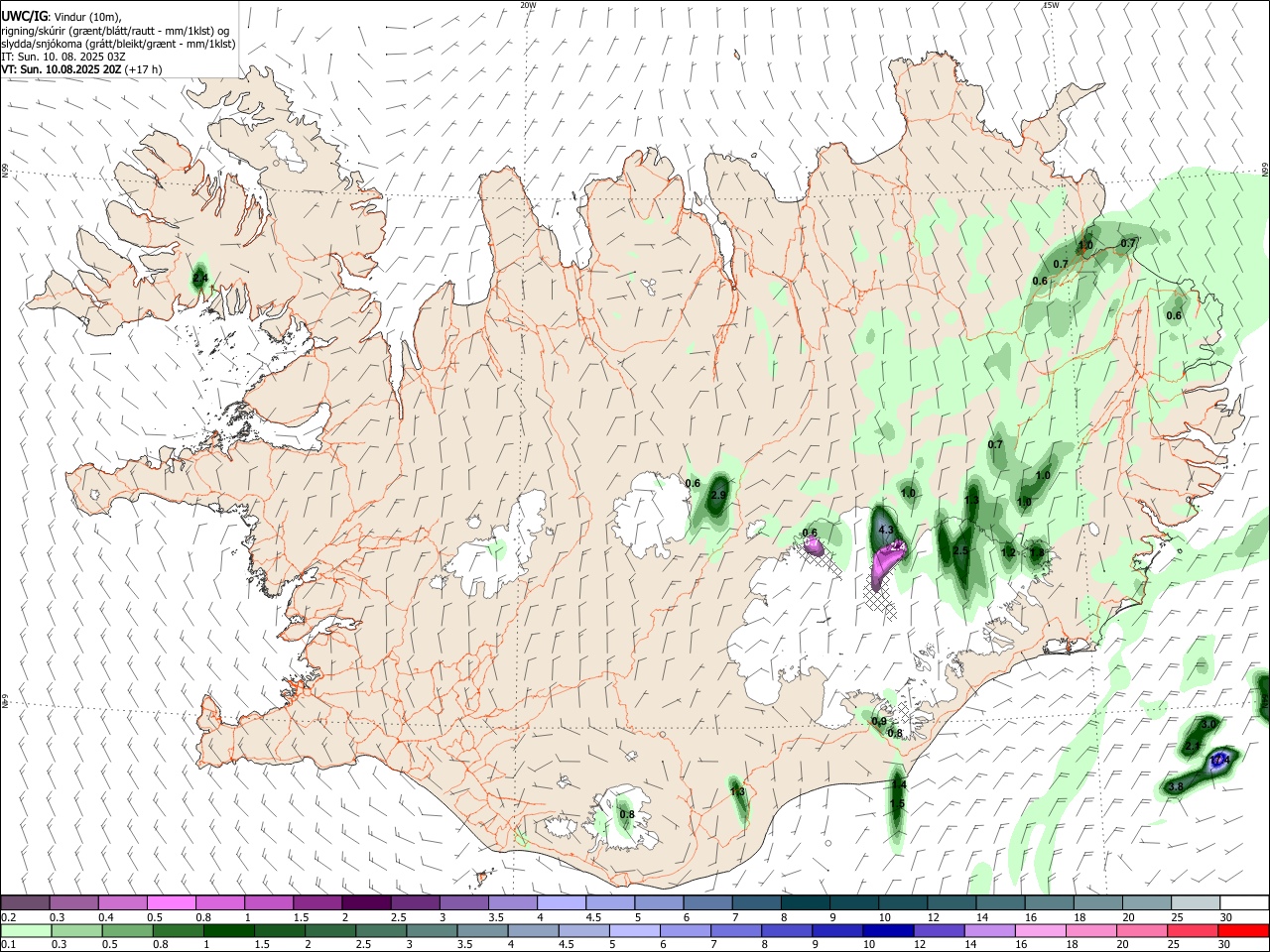Click the 2.9 rain value beside Hofsjökull
The width and height of the screenshot is (1270, 952).
pyautogui.click(x=719, y=495)
